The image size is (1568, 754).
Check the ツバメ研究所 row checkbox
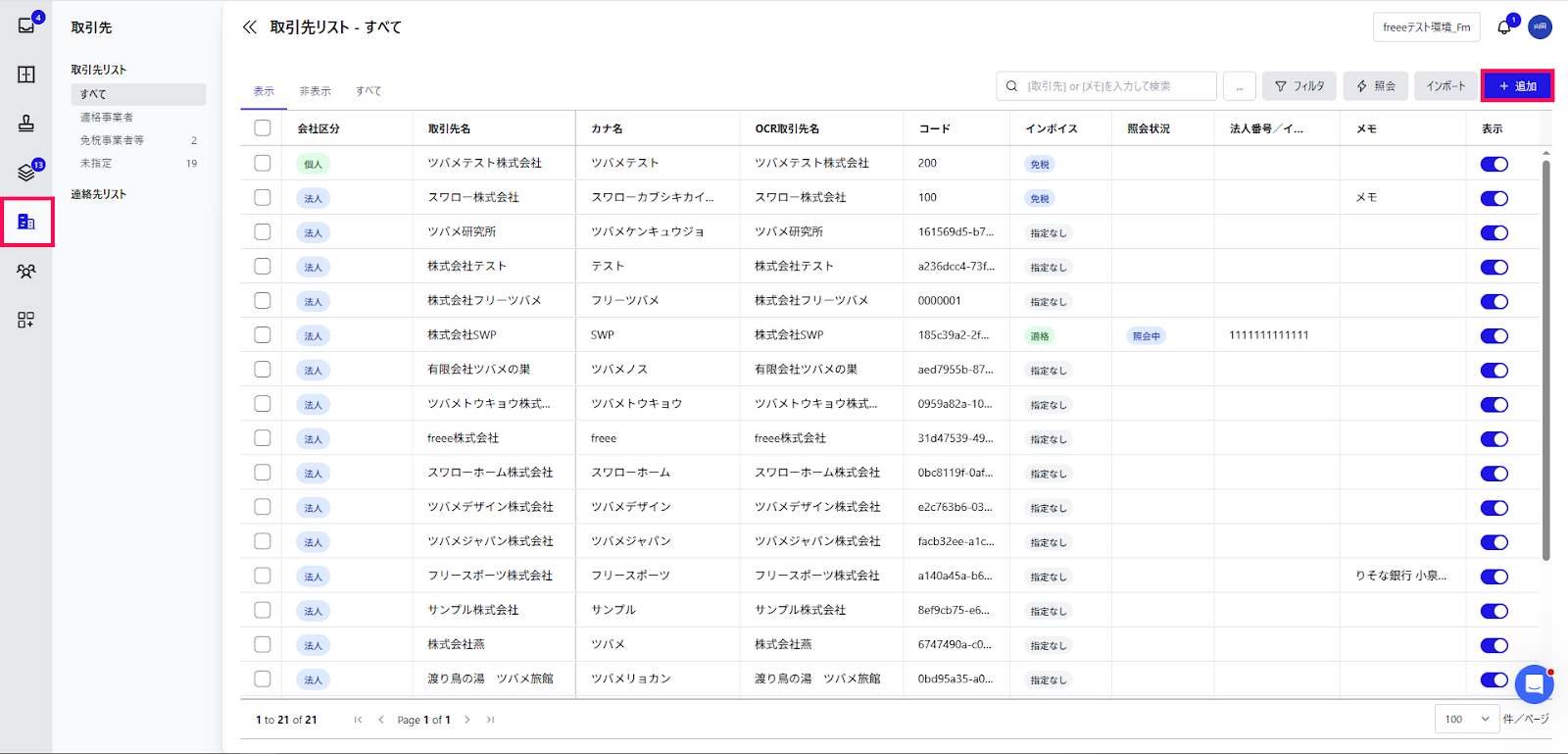click(x=262, y=231)
